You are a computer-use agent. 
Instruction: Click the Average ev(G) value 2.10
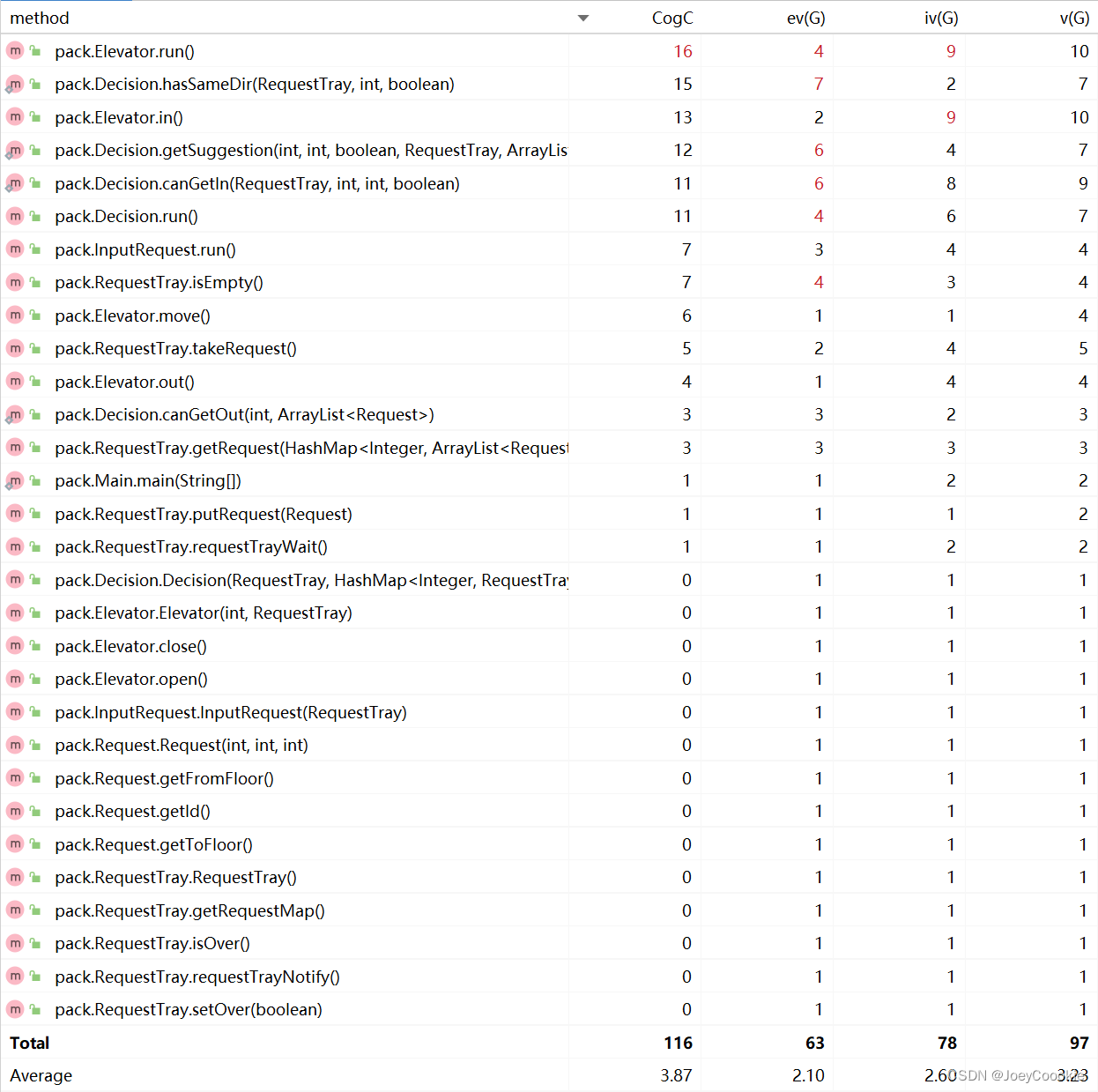(x=809, y=1076)
